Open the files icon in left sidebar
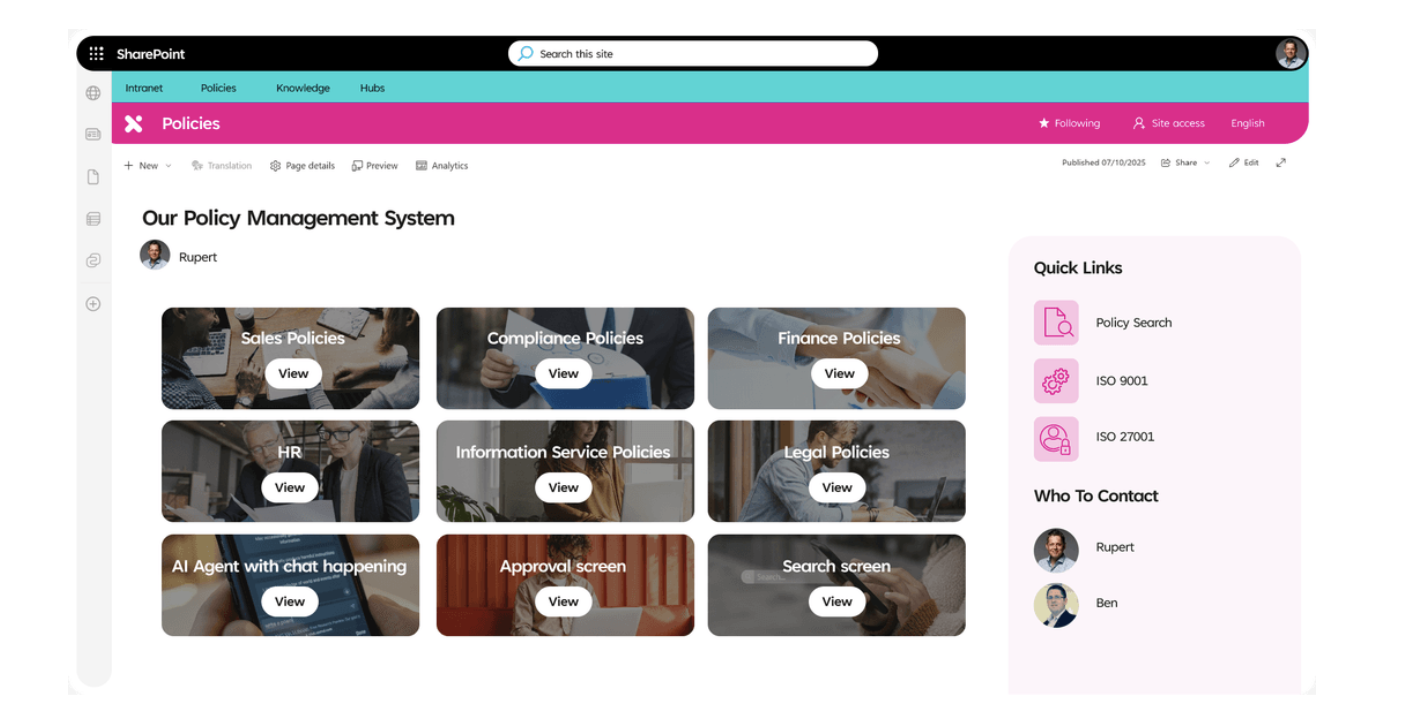Image resolution: width=1412 pixels, height=714 pixels. [x=93, y=177]
